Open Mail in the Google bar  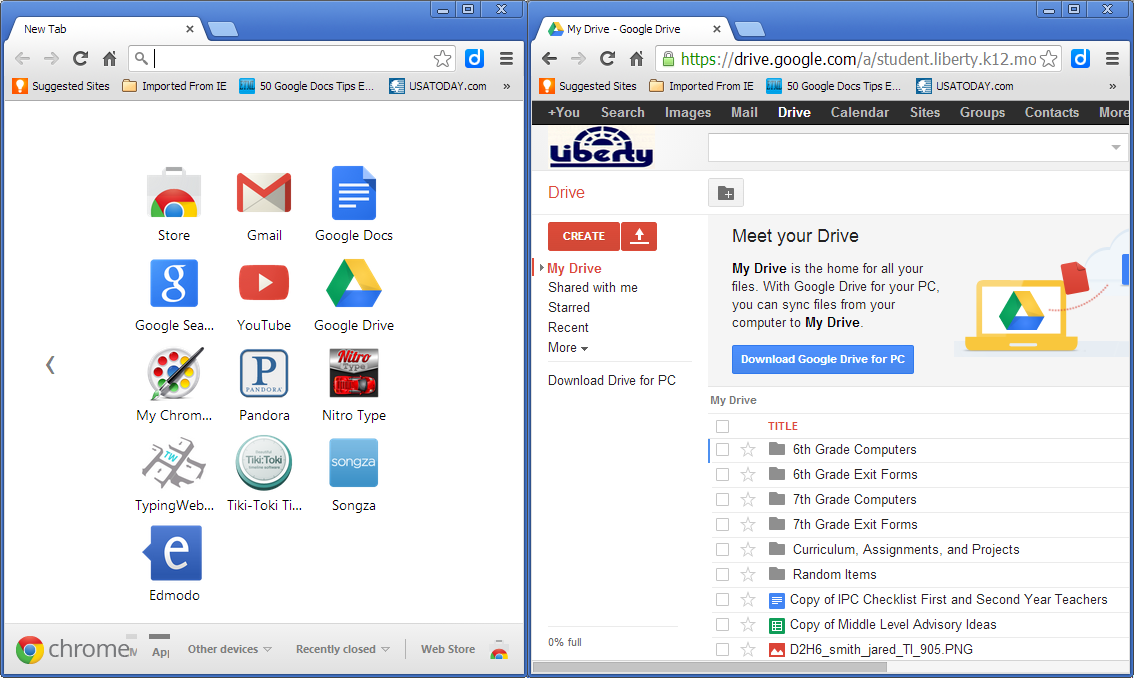(x=744, y=112)
